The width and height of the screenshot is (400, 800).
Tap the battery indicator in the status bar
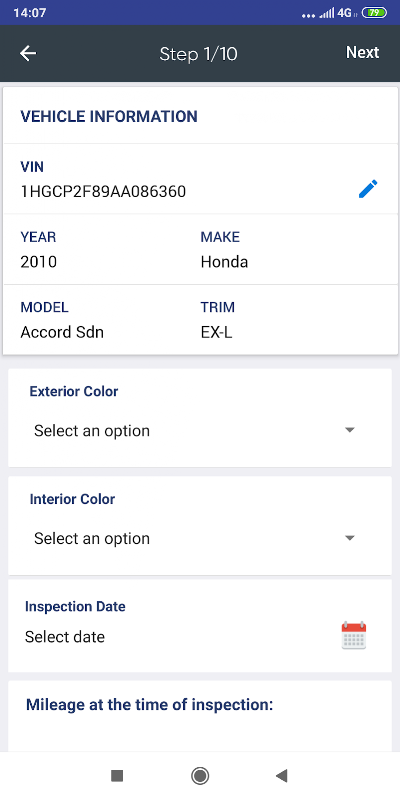coord(374,13)
